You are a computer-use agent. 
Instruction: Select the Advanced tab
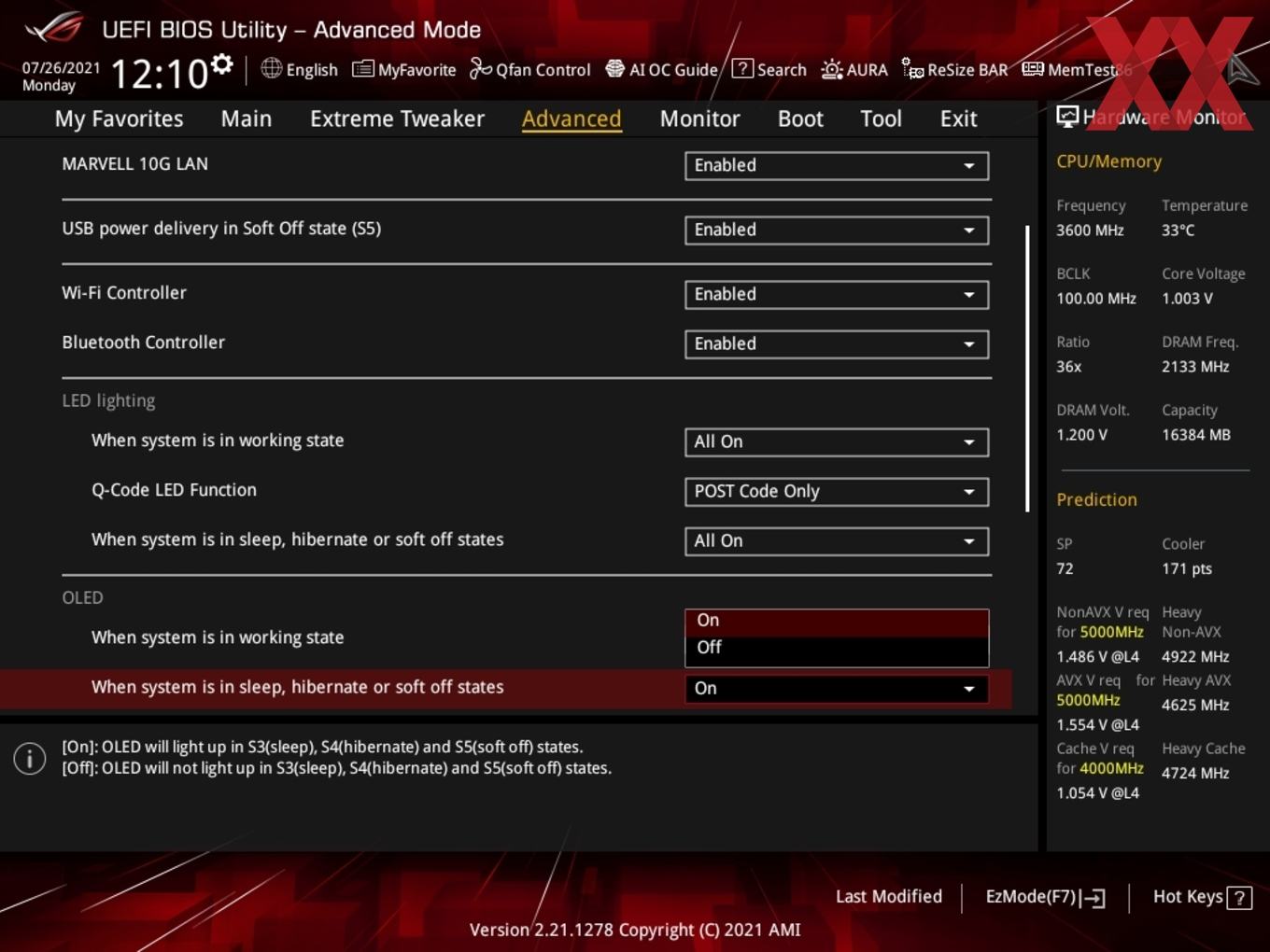click(571, 119)
